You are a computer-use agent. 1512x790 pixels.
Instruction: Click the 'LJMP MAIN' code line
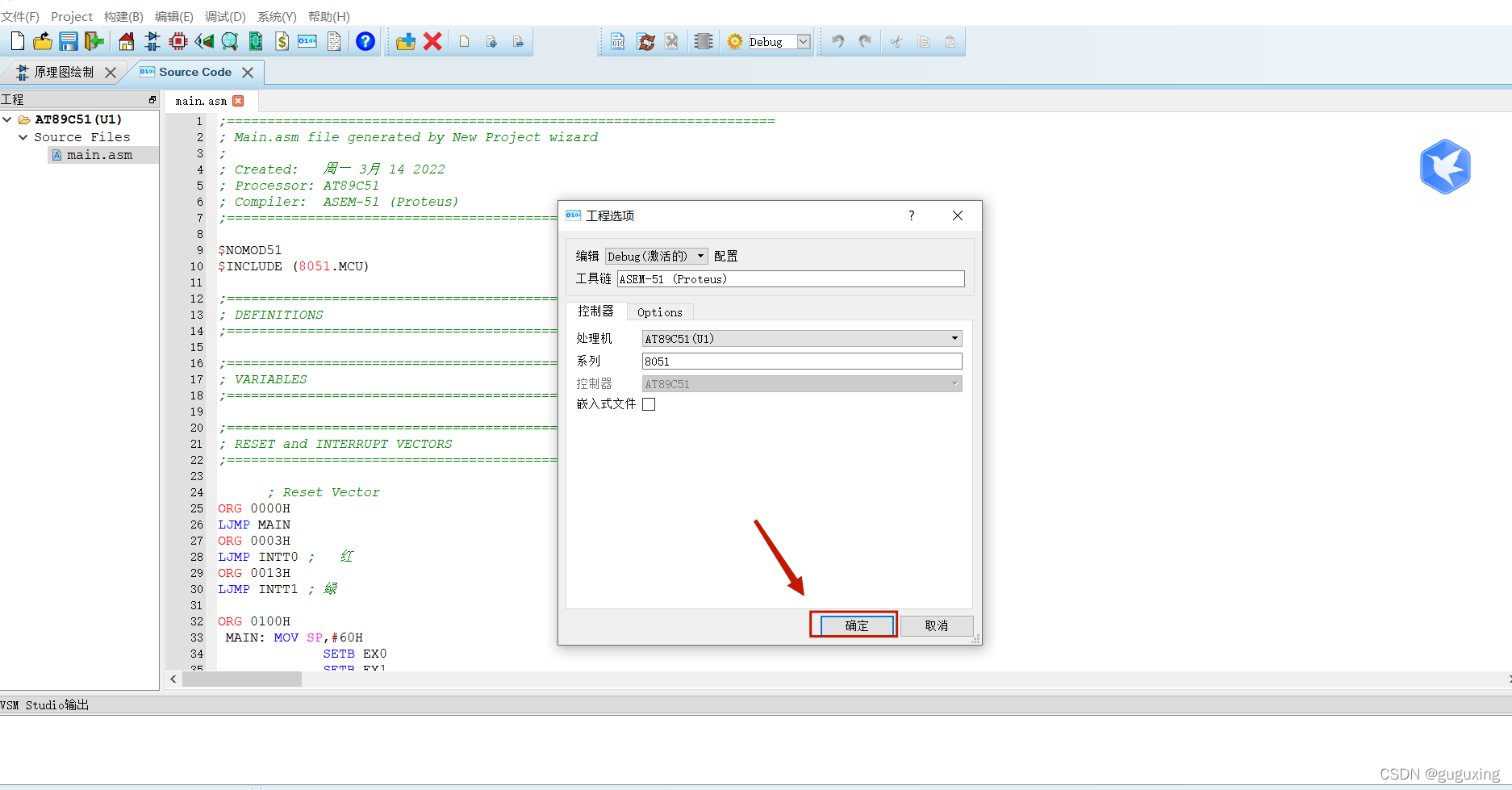click(254, 525)
